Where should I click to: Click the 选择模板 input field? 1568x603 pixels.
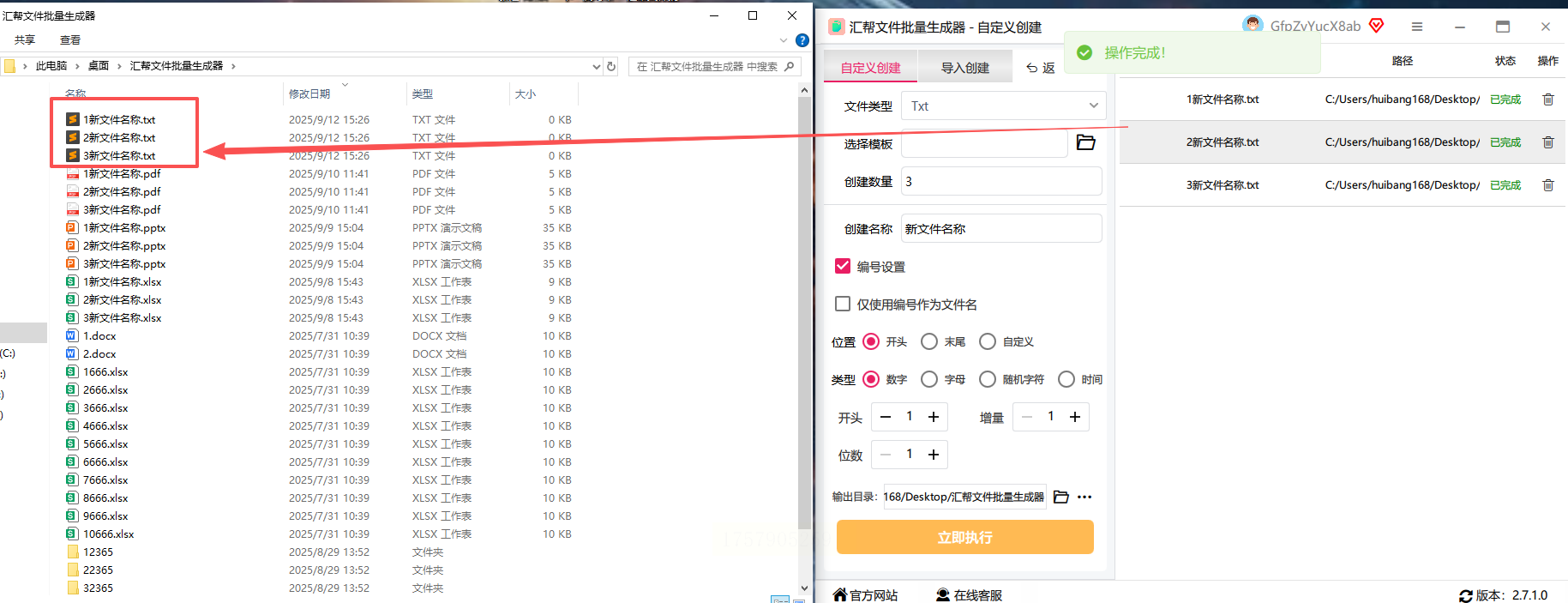click(984, 143)
